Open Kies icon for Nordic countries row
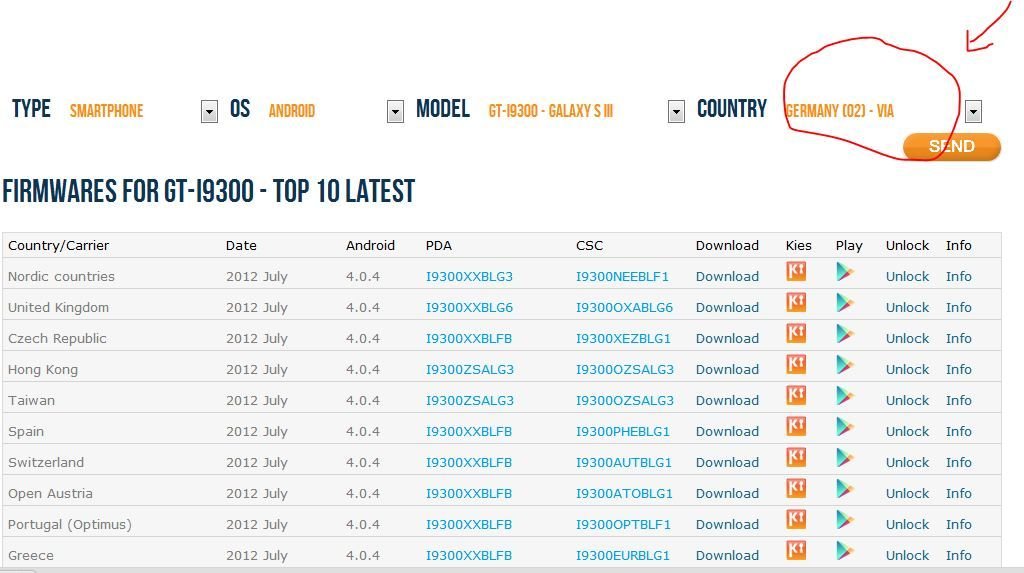This screenshot has width=1024, height=573. pos(795,271)
